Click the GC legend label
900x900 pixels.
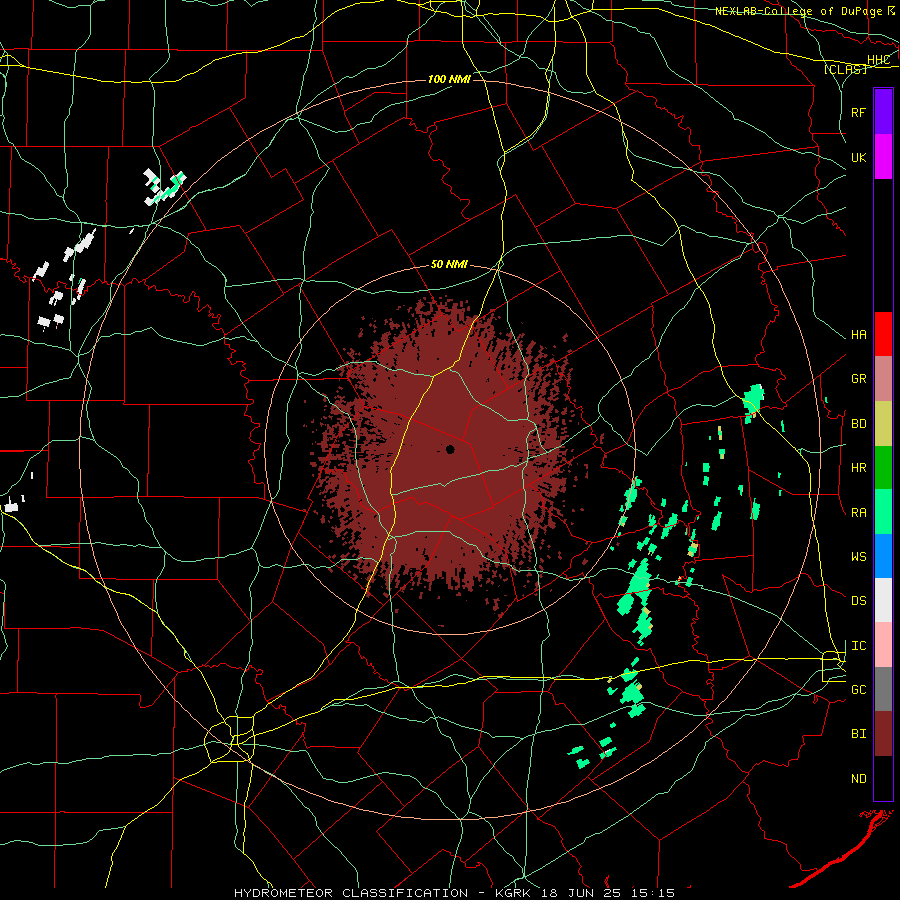point(859,690)
